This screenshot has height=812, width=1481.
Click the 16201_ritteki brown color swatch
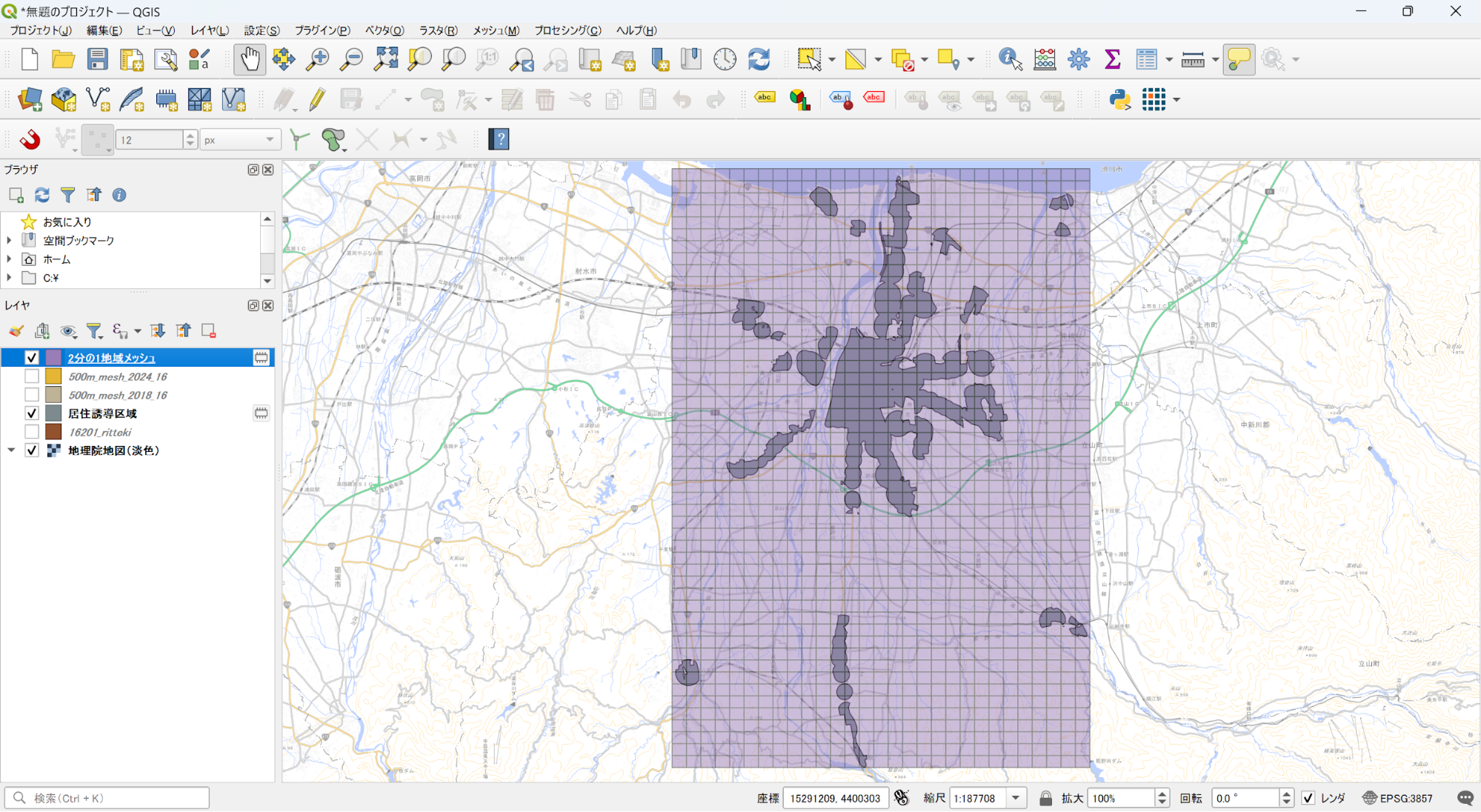pyautogui.click(x=53, y=432)
